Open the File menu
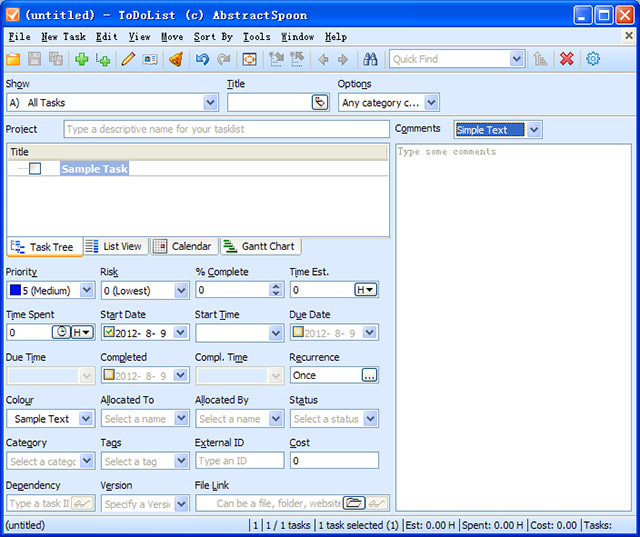640x537 pixels. pyautogui.click(x=19, y=37)
